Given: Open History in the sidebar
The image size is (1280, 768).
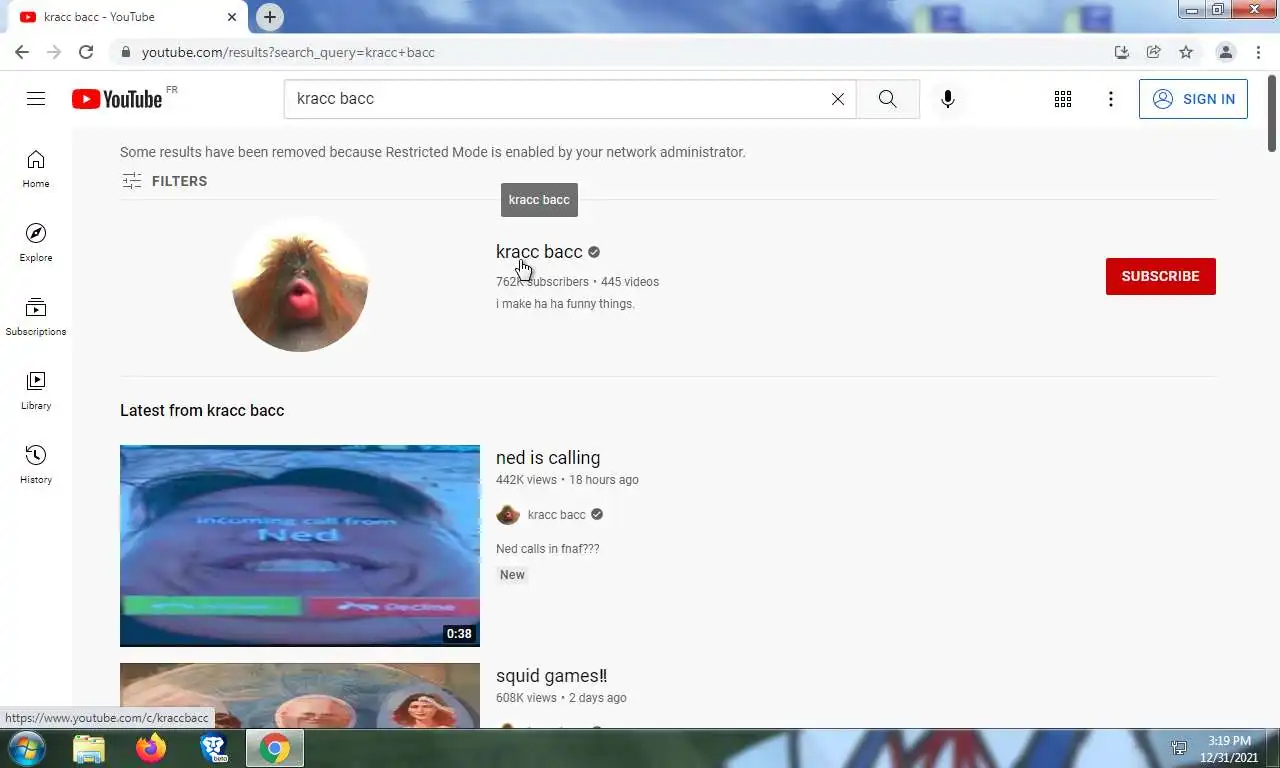Looking at the screenshot, I should pos(36,465).
